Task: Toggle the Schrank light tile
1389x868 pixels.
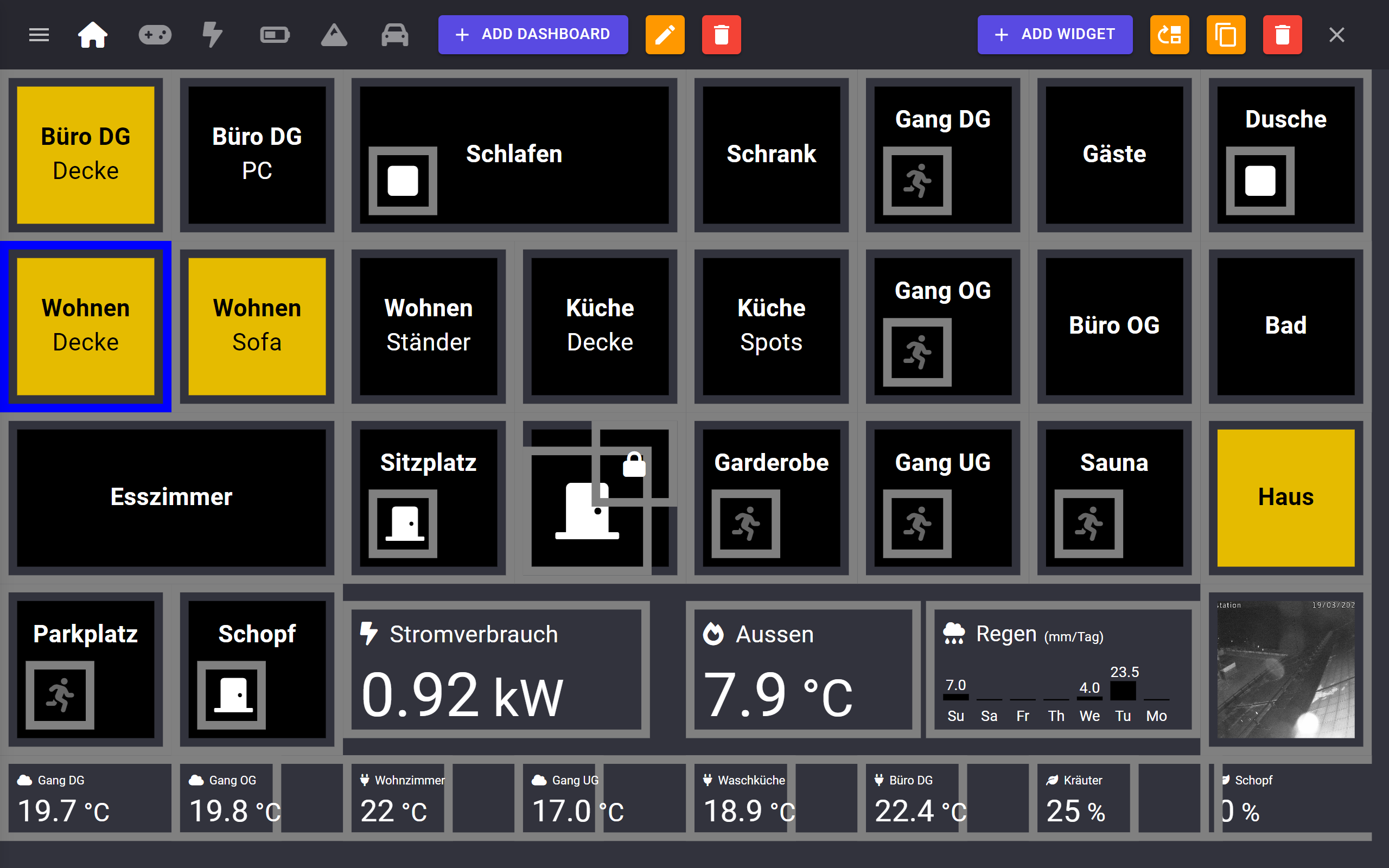Action: pos(772,155)
